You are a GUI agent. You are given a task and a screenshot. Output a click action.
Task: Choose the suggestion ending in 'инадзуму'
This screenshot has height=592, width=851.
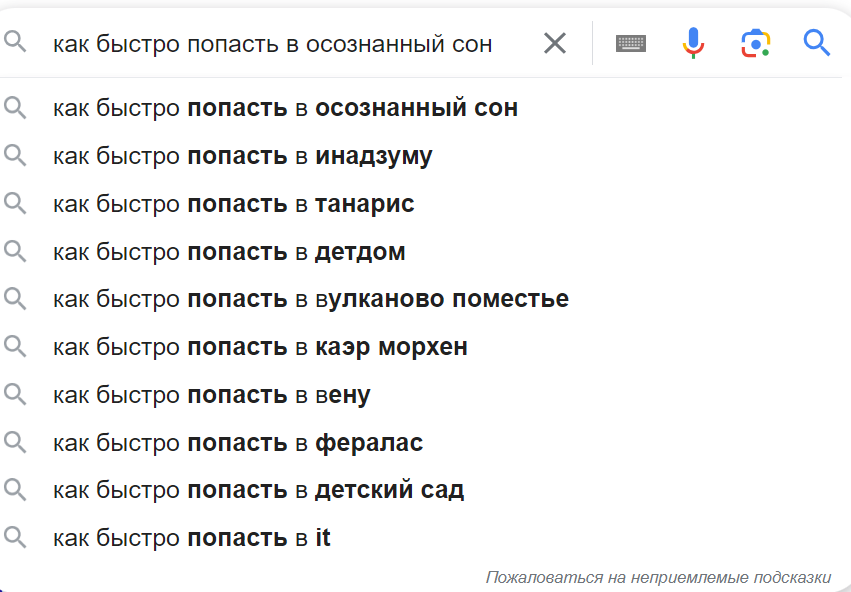[243, 156]
